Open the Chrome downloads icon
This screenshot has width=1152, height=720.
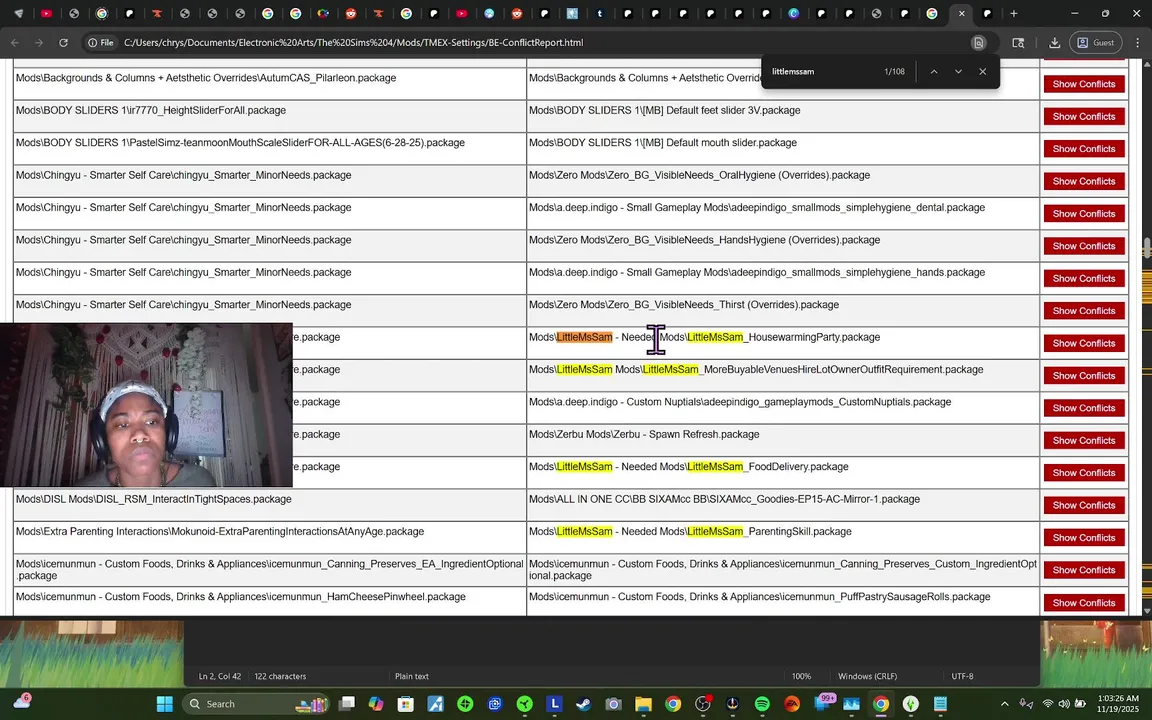(x=1054, y=43)
